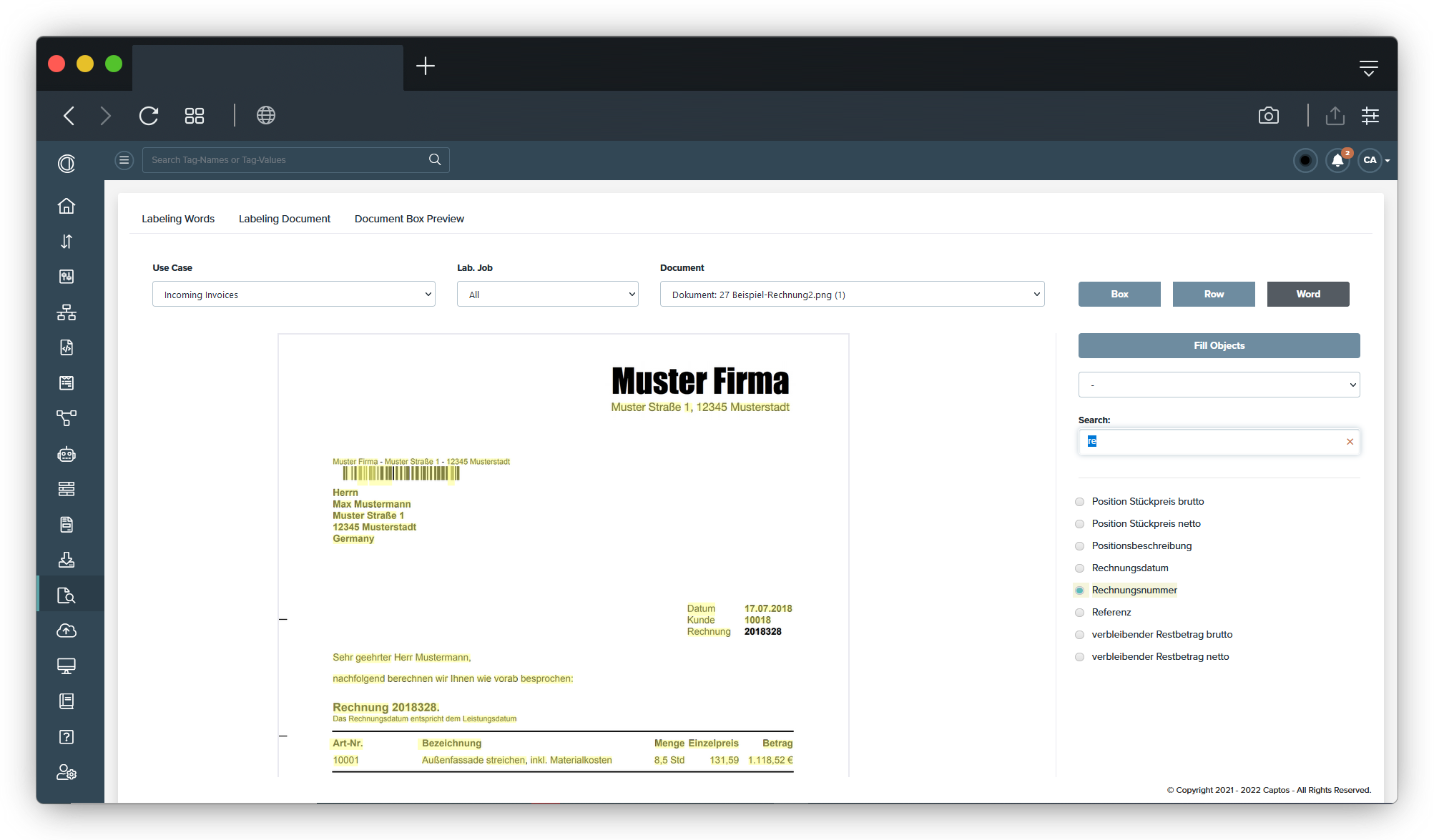Open the cloud upload sidebar icon

(67, 631)
